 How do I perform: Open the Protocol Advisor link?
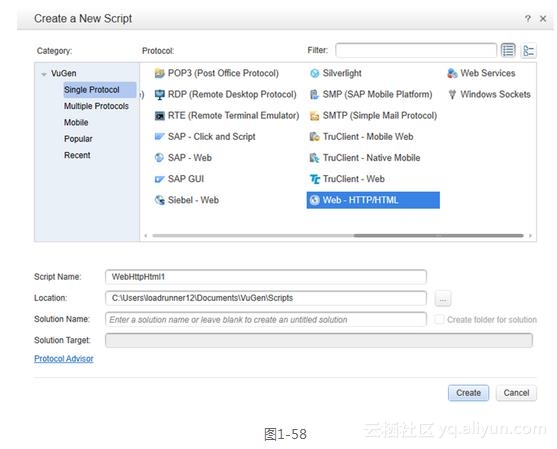pos(64,359)
